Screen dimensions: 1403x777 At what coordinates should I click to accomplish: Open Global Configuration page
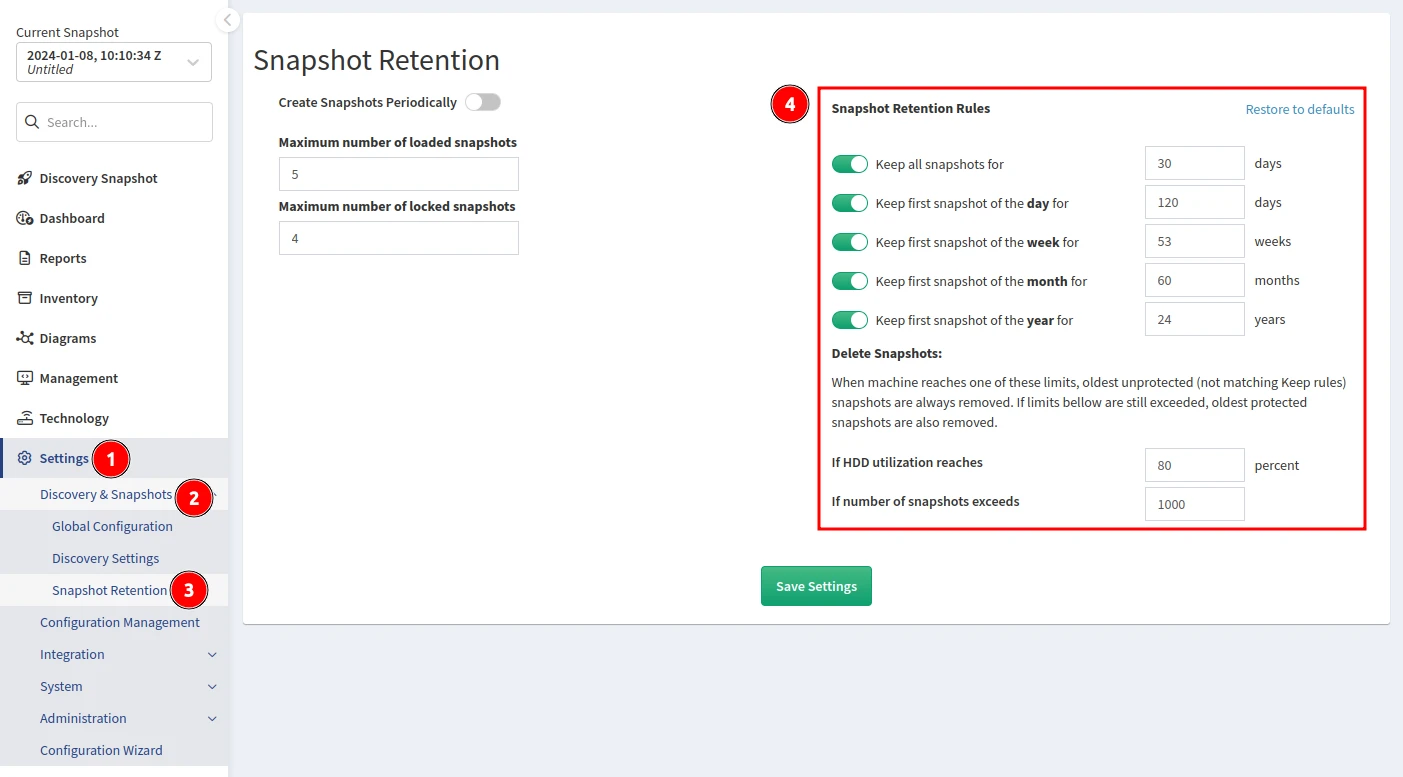pos(112,526)
